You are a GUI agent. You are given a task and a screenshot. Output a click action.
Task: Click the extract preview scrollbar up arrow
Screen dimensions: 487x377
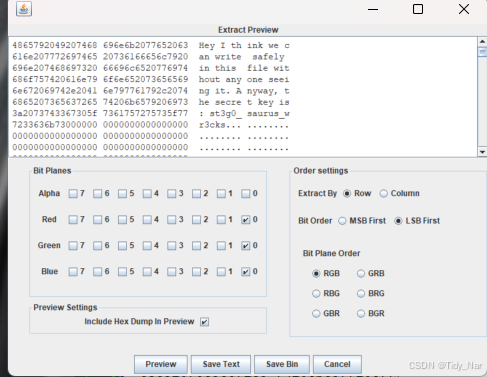pos(482,41)
